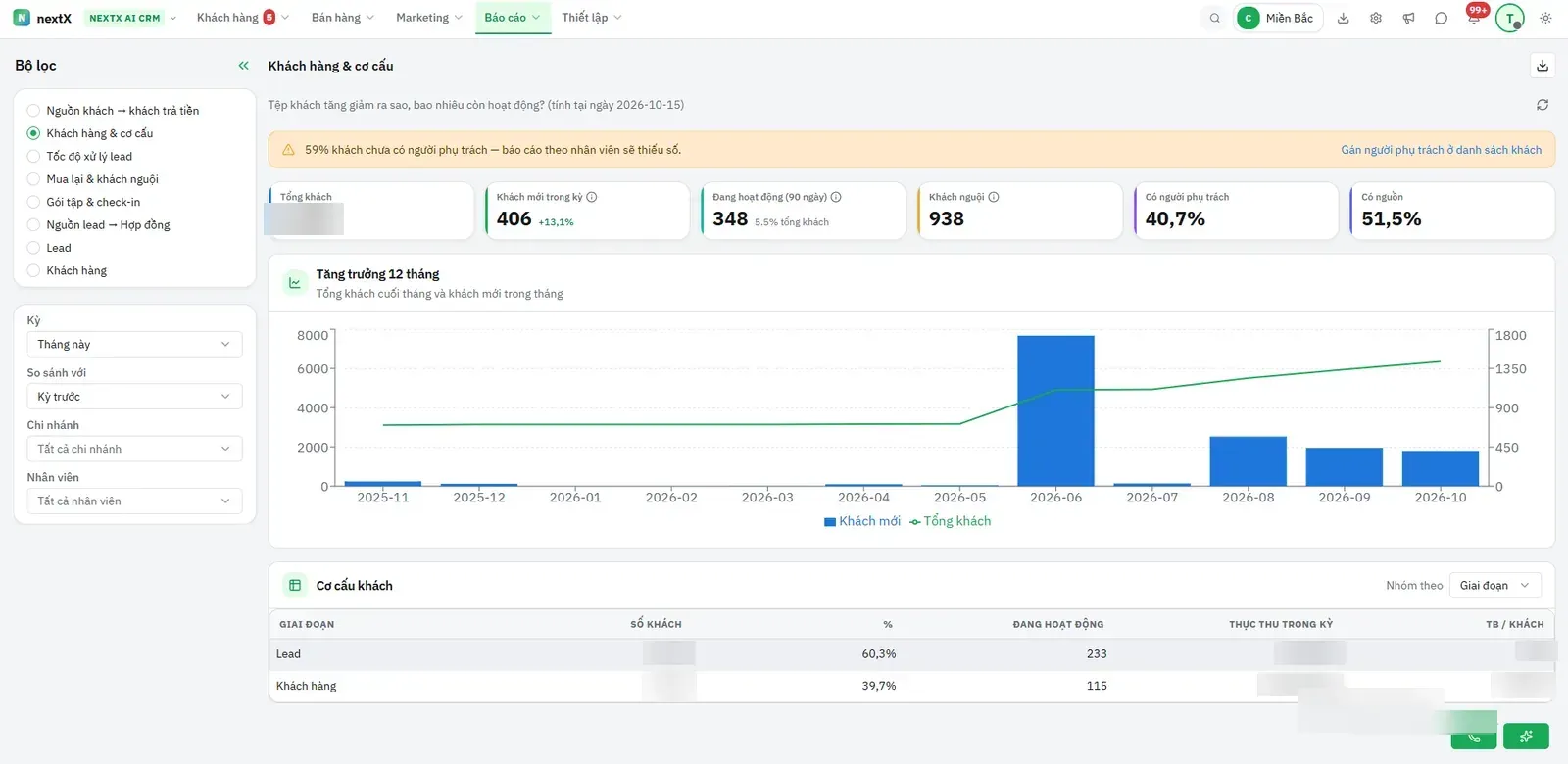Viewport: 1568px width, 764px height.
Task: Open the Marketing menu
Action: point(429,18)
